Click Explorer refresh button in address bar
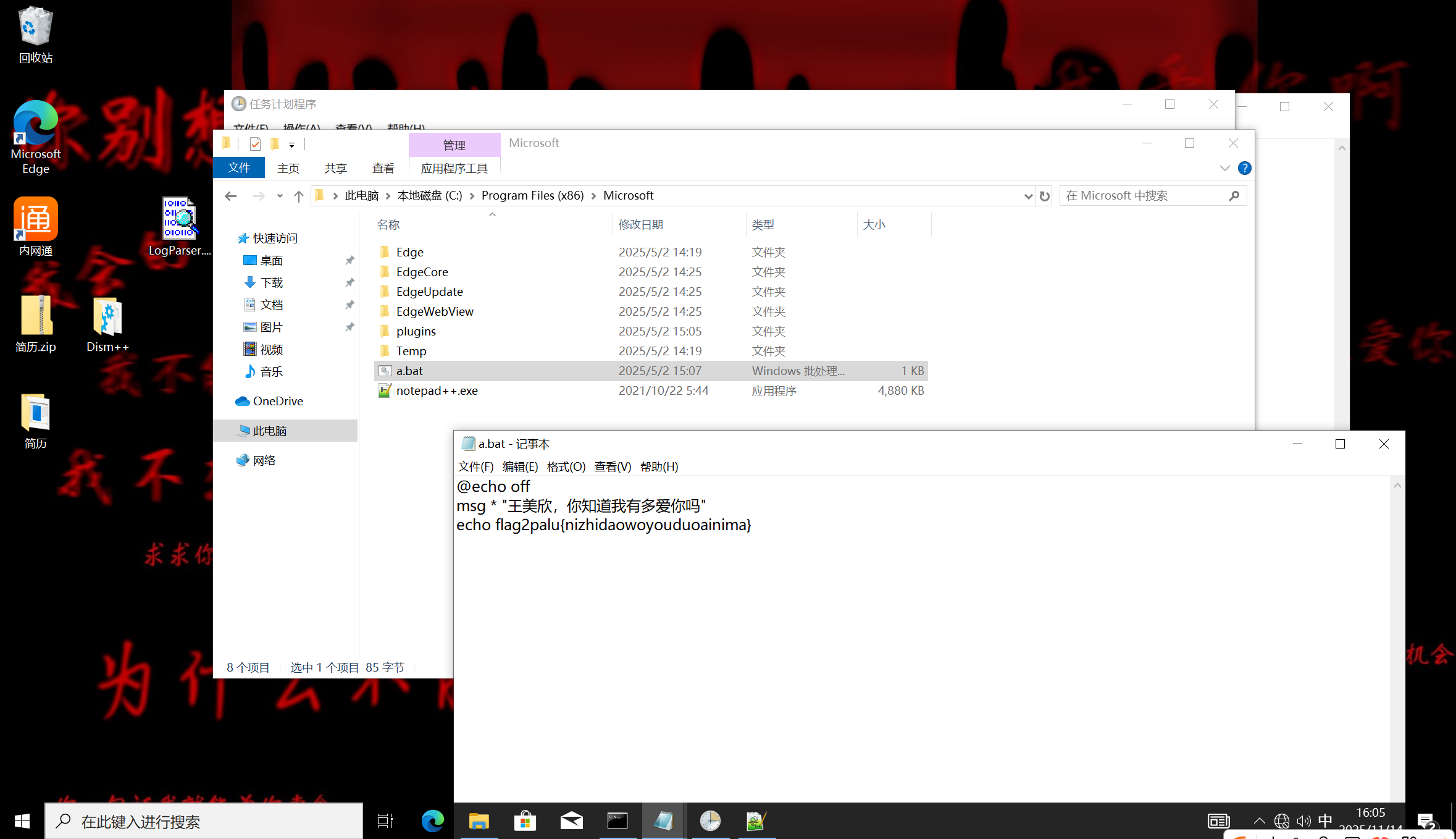The width and height of the screenshot is (1456, 839). point(1044,196)
